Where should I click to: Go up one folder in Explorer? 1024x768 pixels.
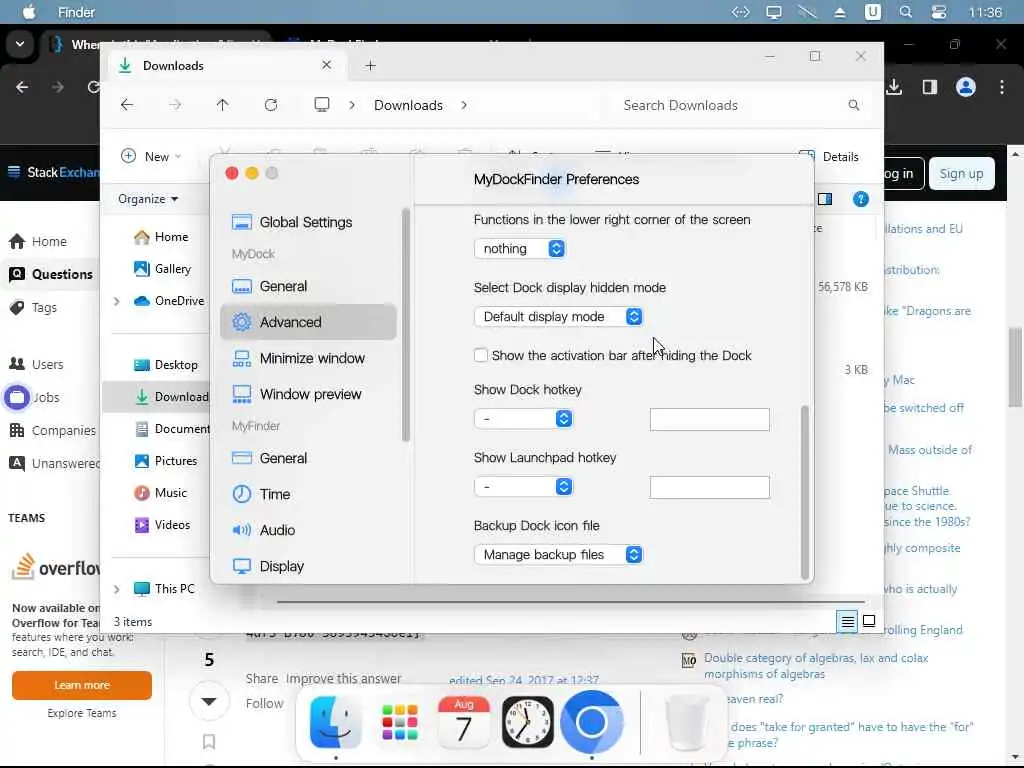coord(222,104)
